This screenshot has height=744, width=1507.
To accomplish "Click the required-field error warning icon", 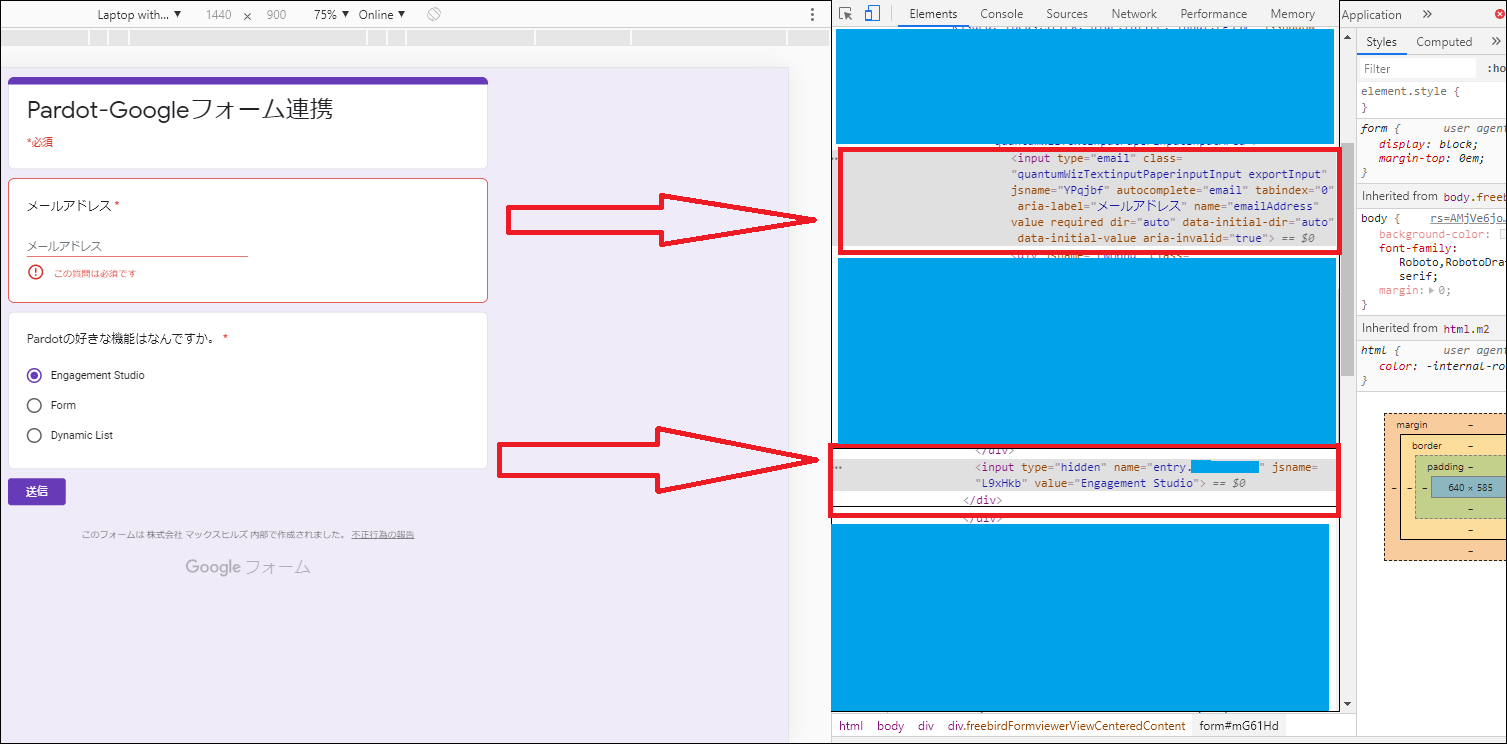I will point(36,272).
